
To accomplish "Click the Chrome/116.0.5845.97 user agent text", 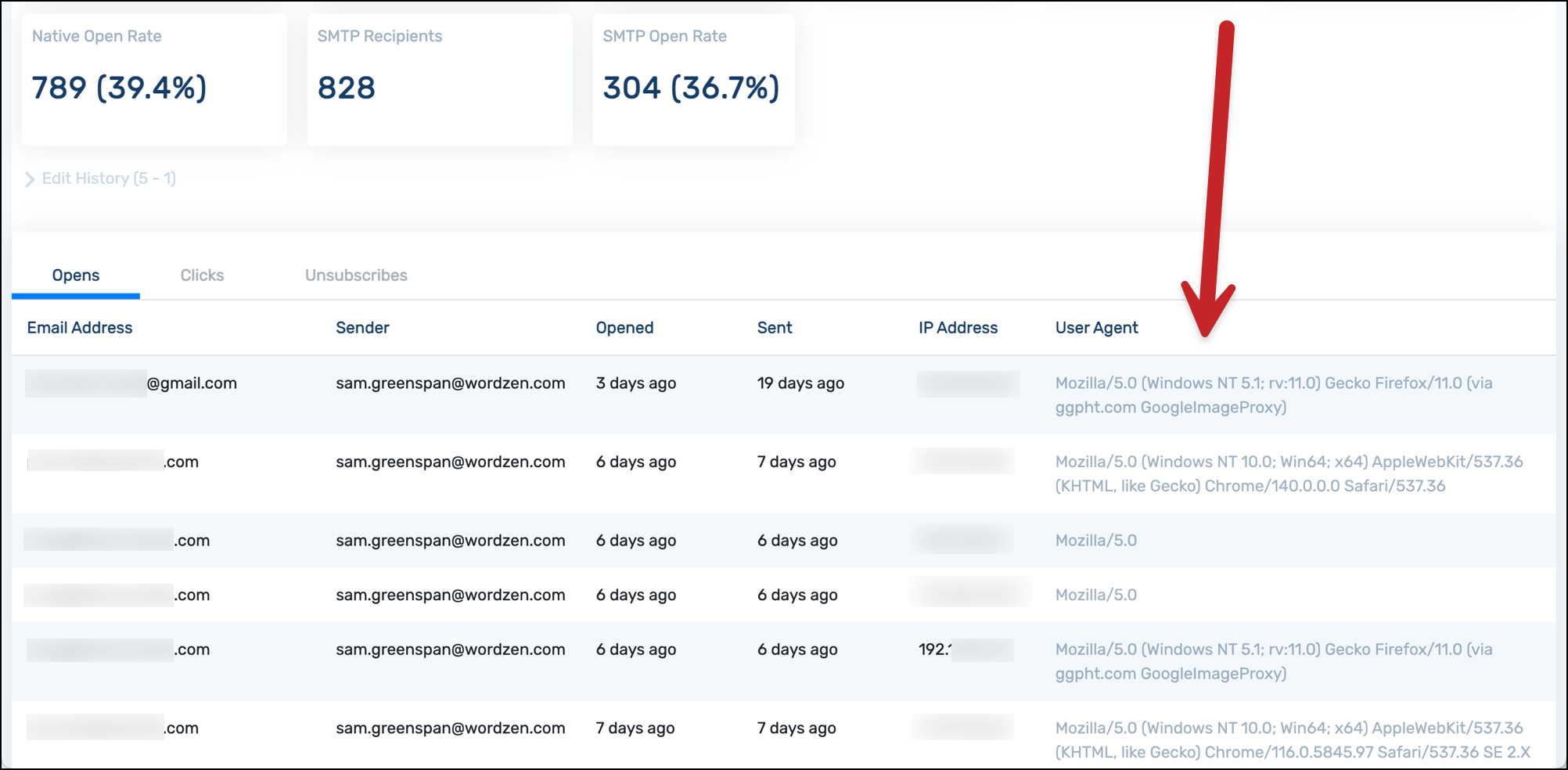I will (x=1291, y=740).
